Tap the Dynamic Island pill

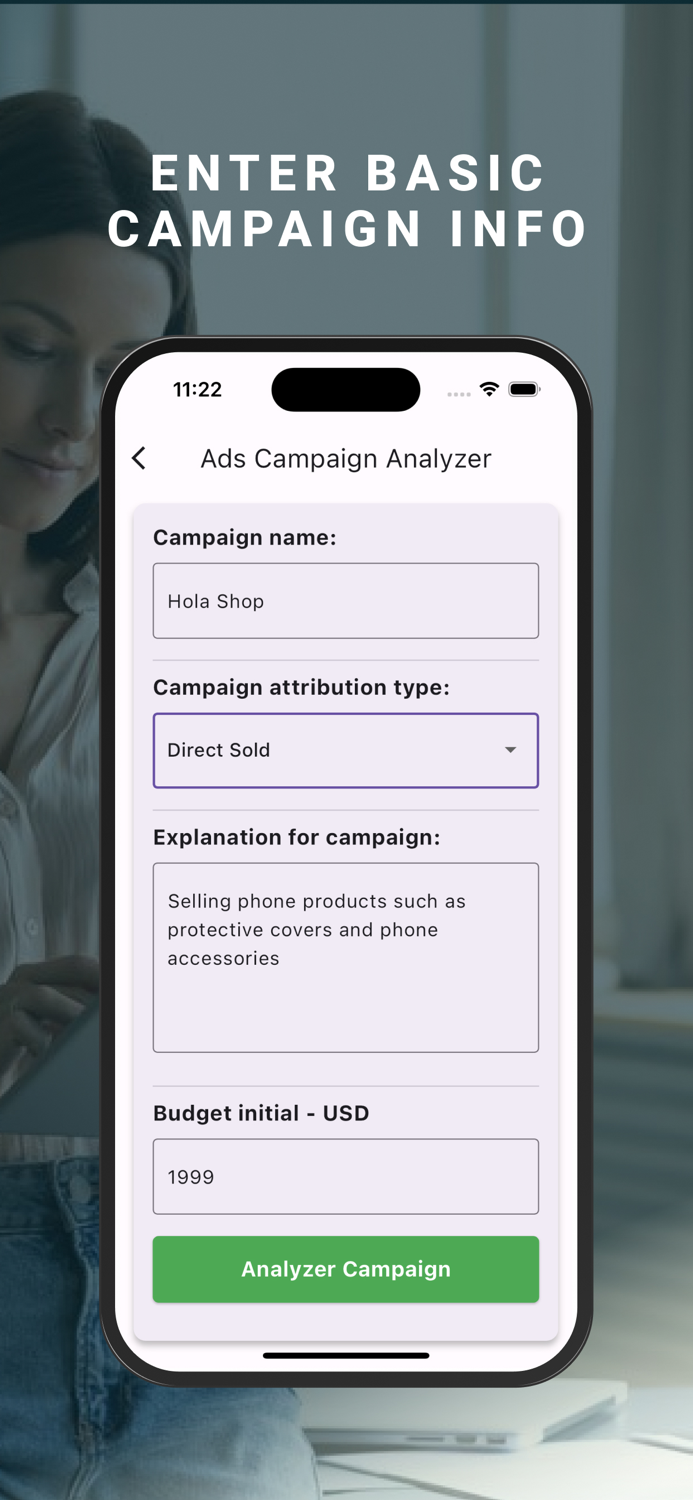click(x=345, y=389)
